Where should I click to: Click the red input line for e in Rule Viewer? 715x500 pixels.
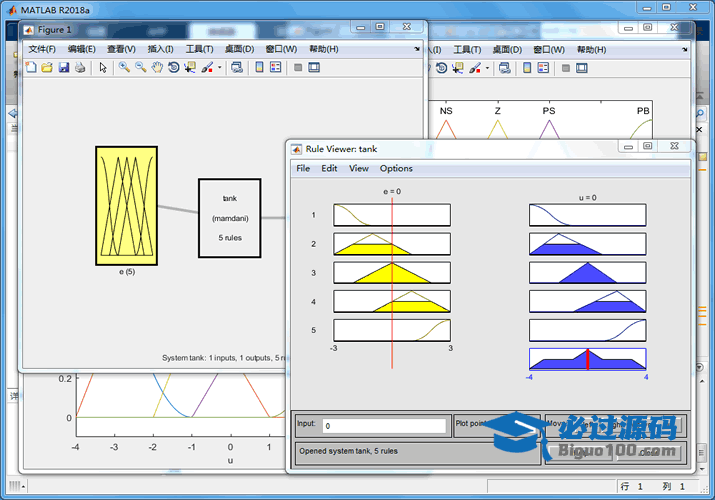[x=392, y=283]
